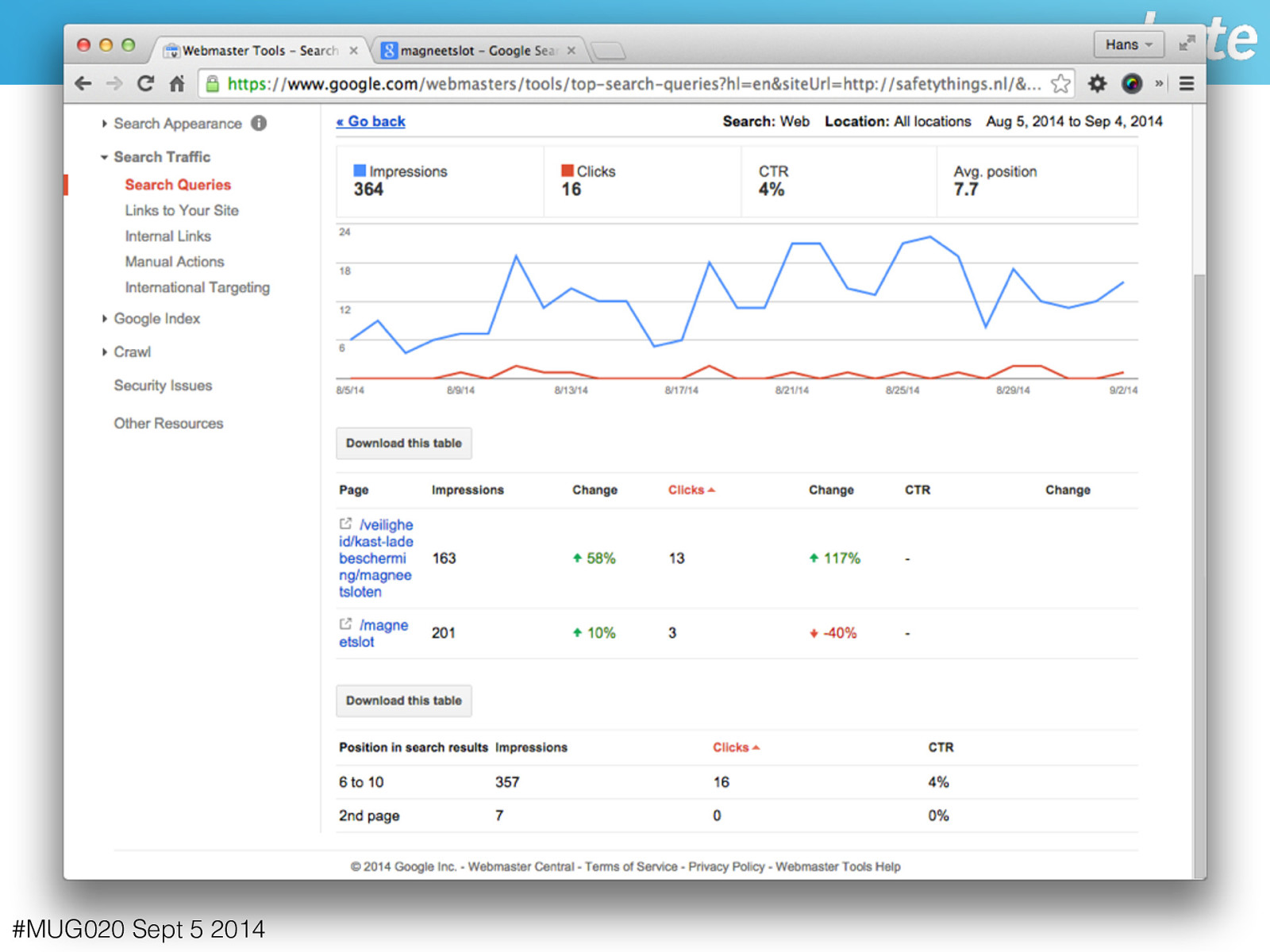The image size is (1270, 952).
Task: Download the position in search results table
Action: coord(404,701)
